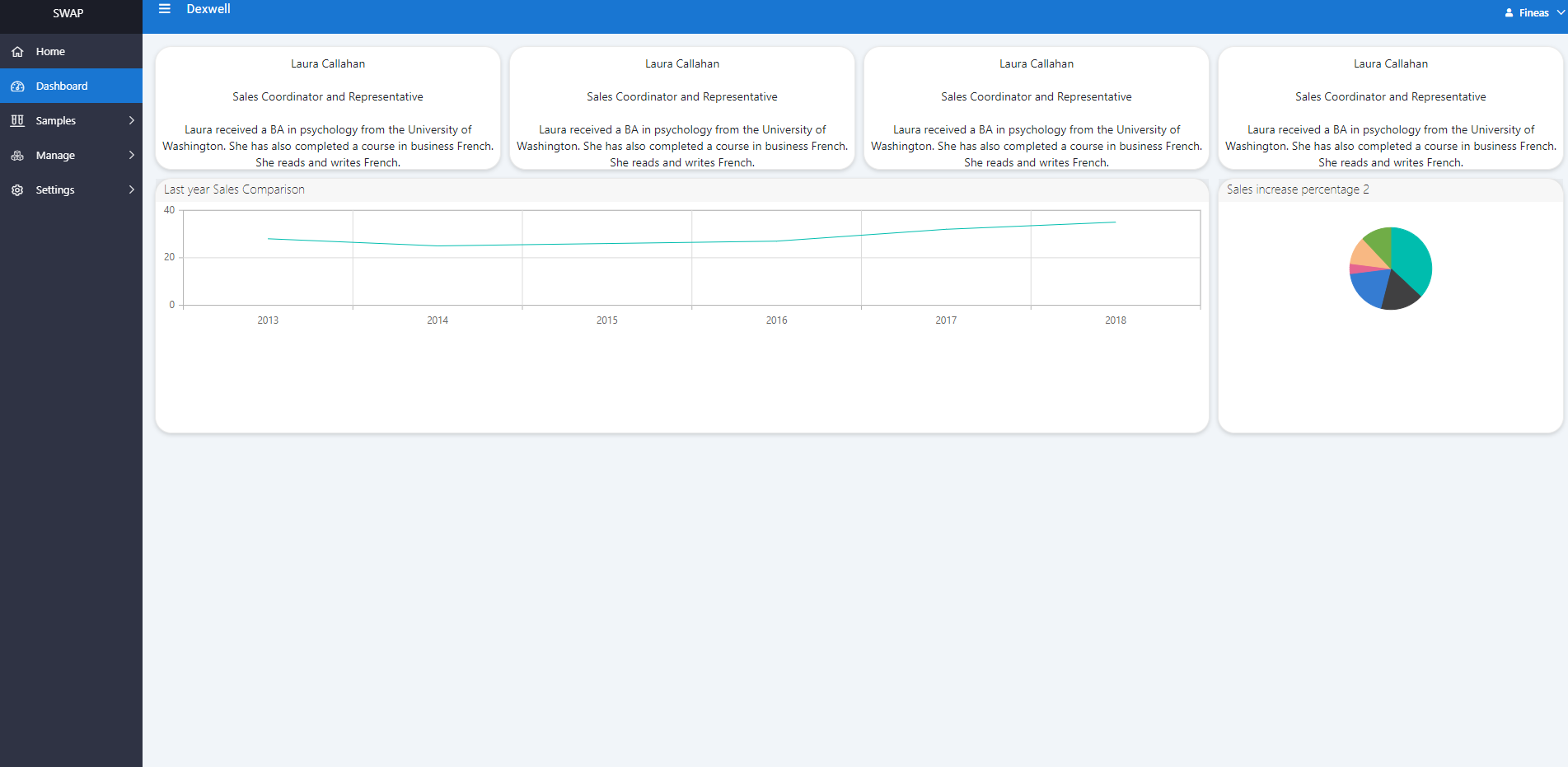The width and height of the screenshot is (1568, 767).
Task: Open the Fineas user dropdown arrow
Action: pyautogui.click(x=1561, y=13)
